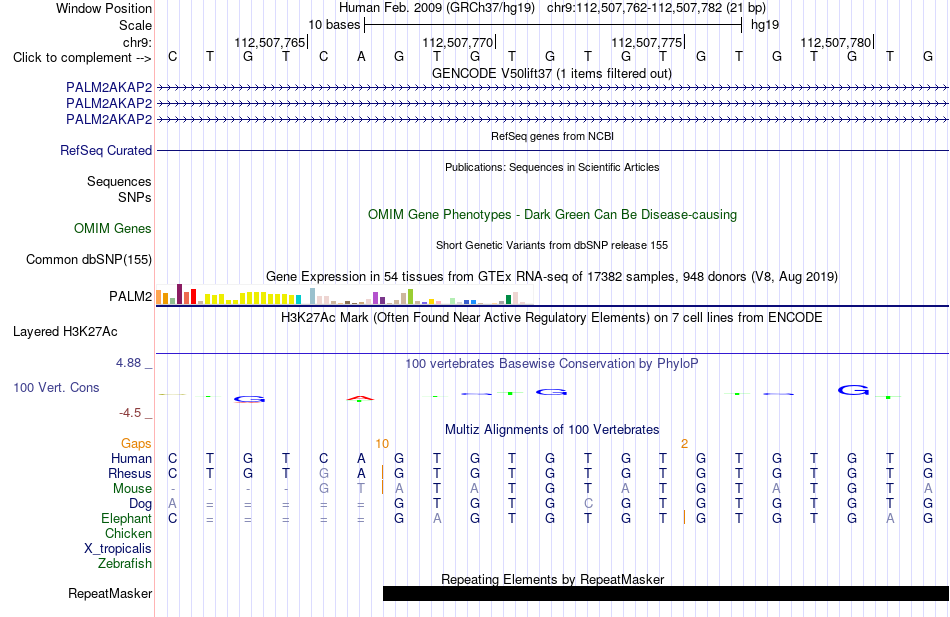950x617 pixels.
Task: Select the SNPs track label
Action: [135, 198]
